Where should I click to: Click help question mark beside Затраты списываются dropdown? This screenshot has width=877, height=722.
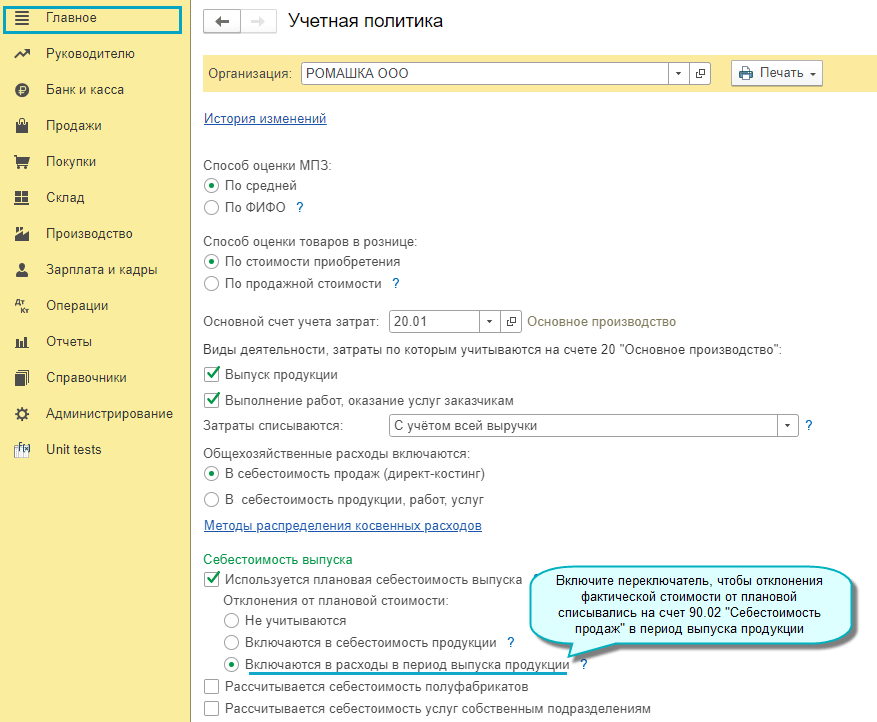(809, 426)
